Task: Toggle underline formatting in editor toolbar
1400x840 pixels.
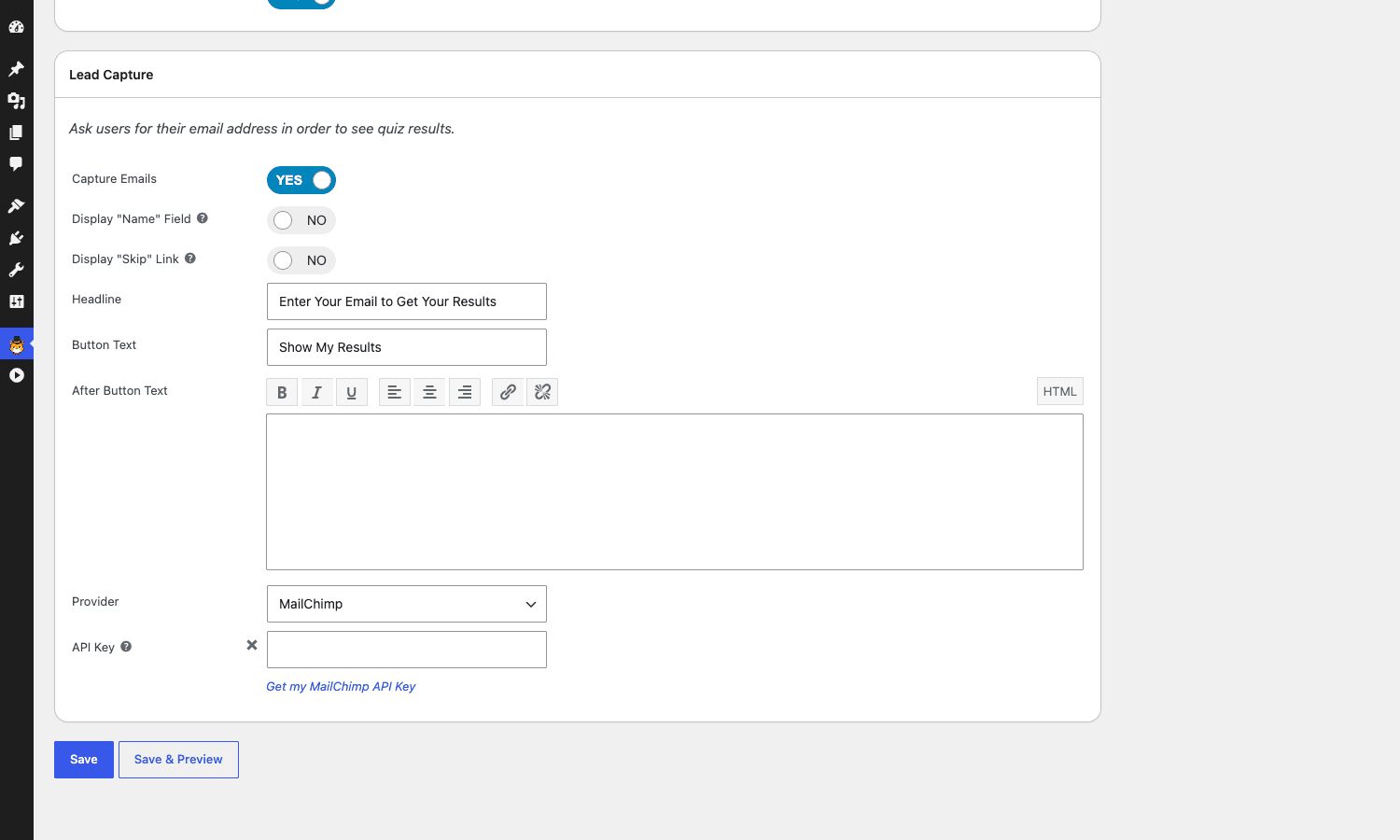Action: click(351, 392)
